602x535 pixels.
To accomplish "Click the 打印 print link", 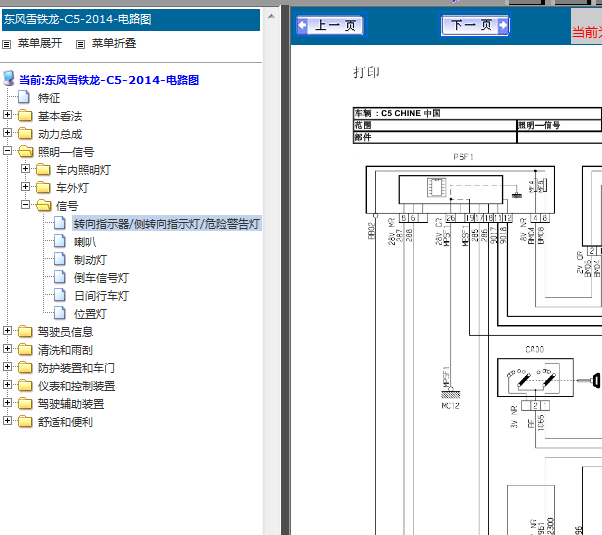I will (x=366, y=72).
